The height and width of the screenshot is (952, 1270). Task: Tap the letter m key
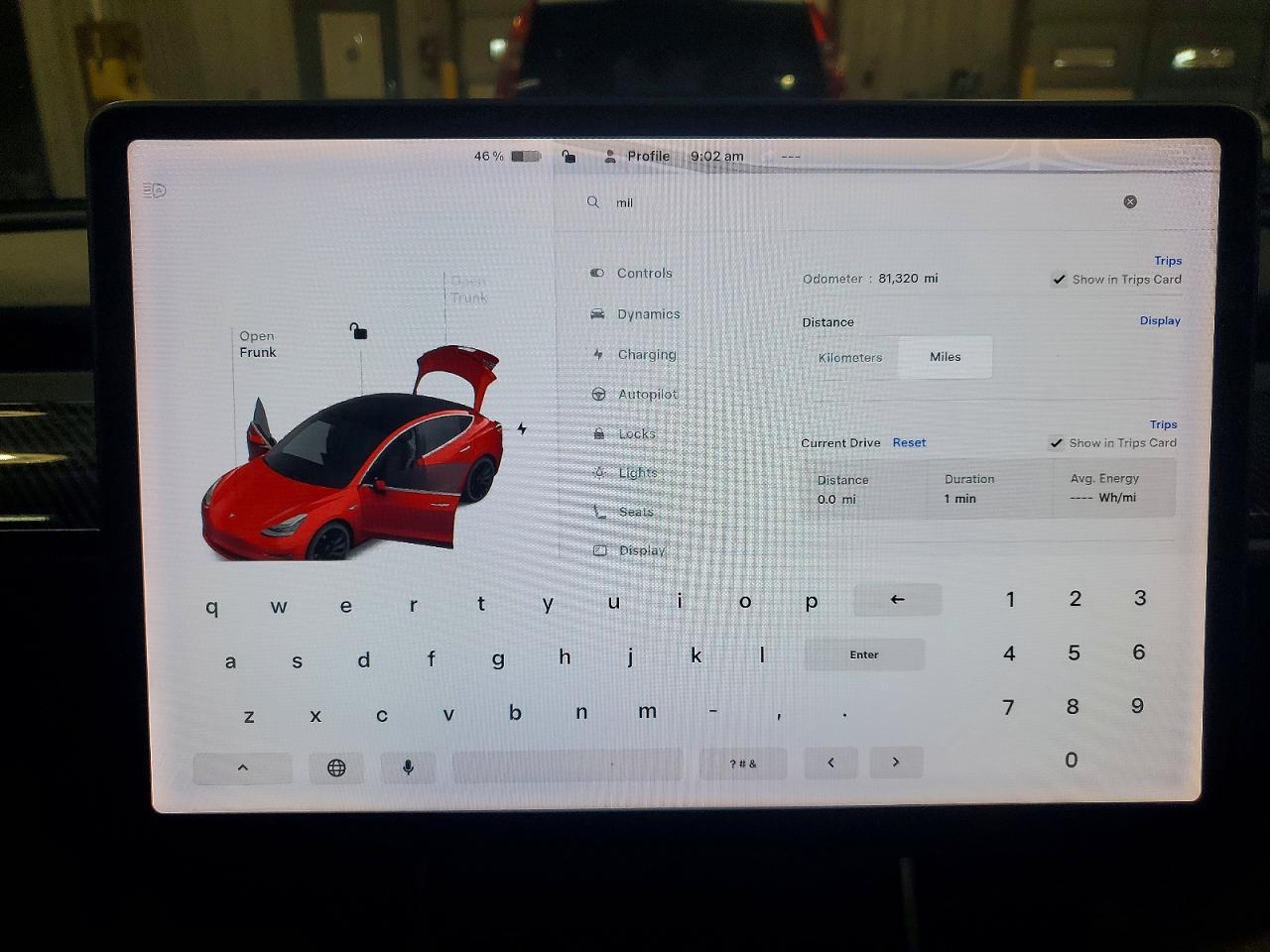click(647, 711)
